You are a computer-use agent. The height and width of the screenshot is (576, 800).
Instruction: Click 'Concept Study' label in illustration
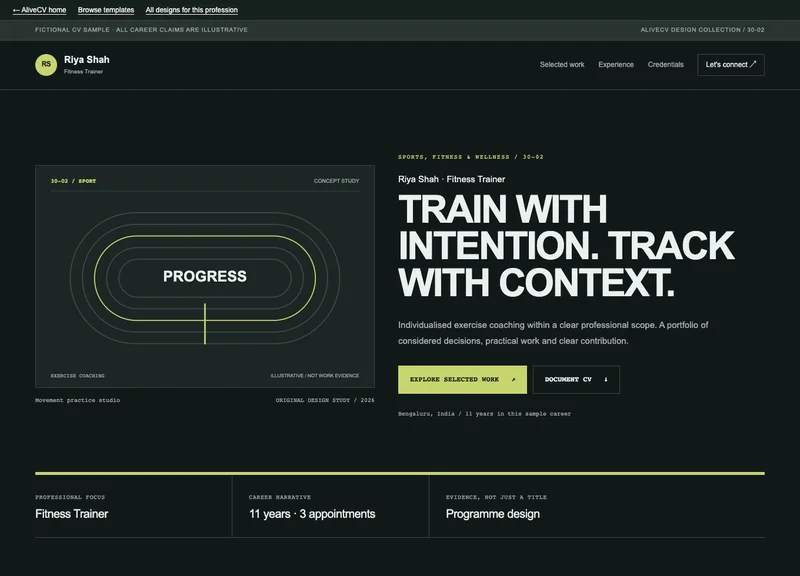[x=336, y=181]
